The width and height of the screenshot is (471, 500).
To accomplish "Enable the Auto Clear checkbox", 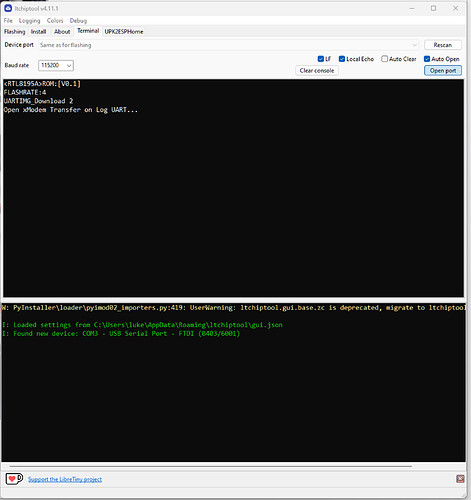I will point(384,59).
